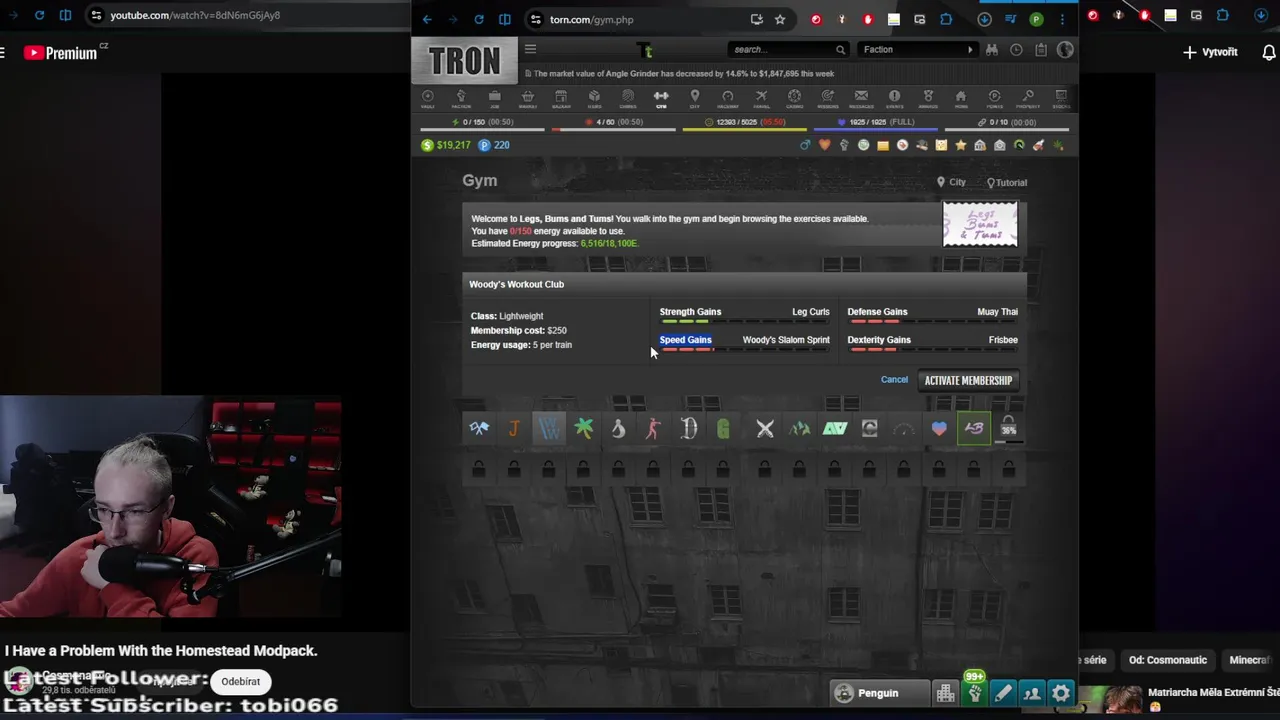Open the Stocks chart icon

coord(1060,98)
